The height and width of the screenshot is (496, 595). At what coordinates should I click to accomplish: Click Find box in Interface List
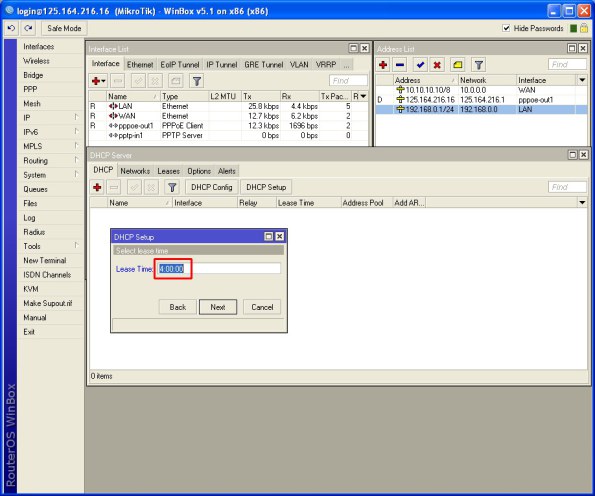[348, 80]
